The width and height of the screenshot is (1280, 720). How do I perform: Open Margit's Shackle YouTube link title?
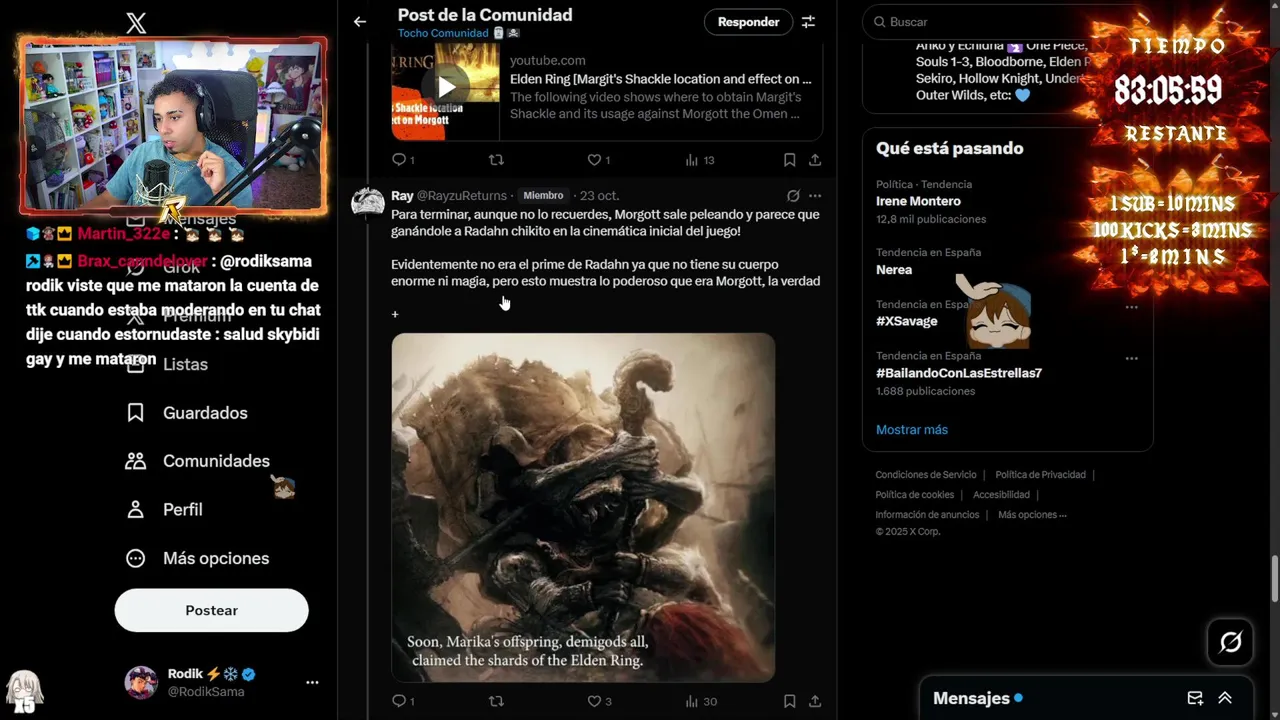(x=661, y=79)
